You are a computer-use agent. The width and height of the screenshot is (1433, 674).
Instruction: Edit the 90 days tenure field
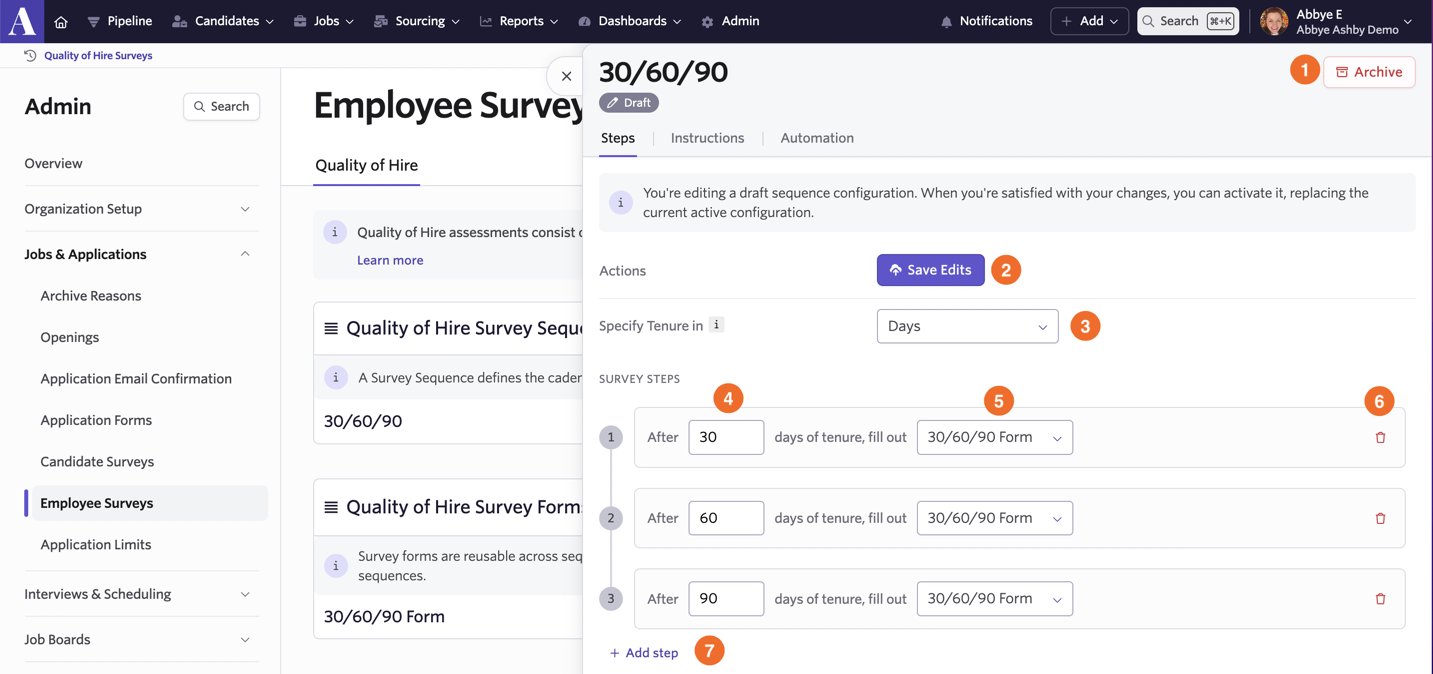tap(726, 599)
